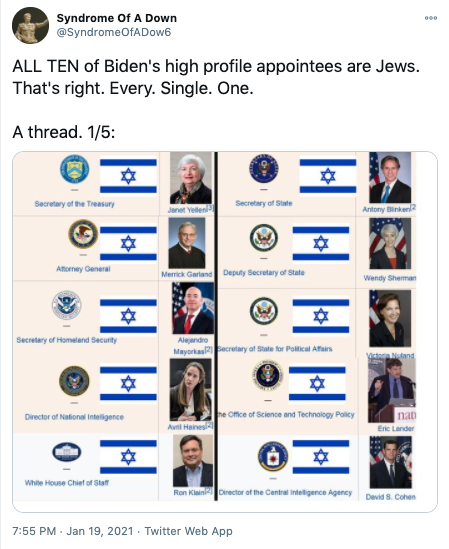Click the White House icon
This screenshot has width=449, height=549.
(67, 452)
